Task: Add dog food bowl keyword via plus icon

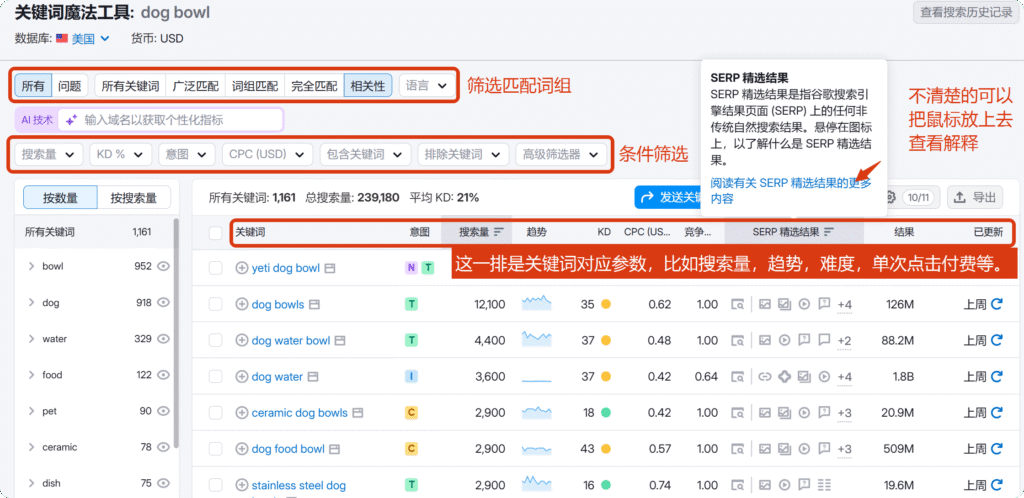Action: point(242,449)
